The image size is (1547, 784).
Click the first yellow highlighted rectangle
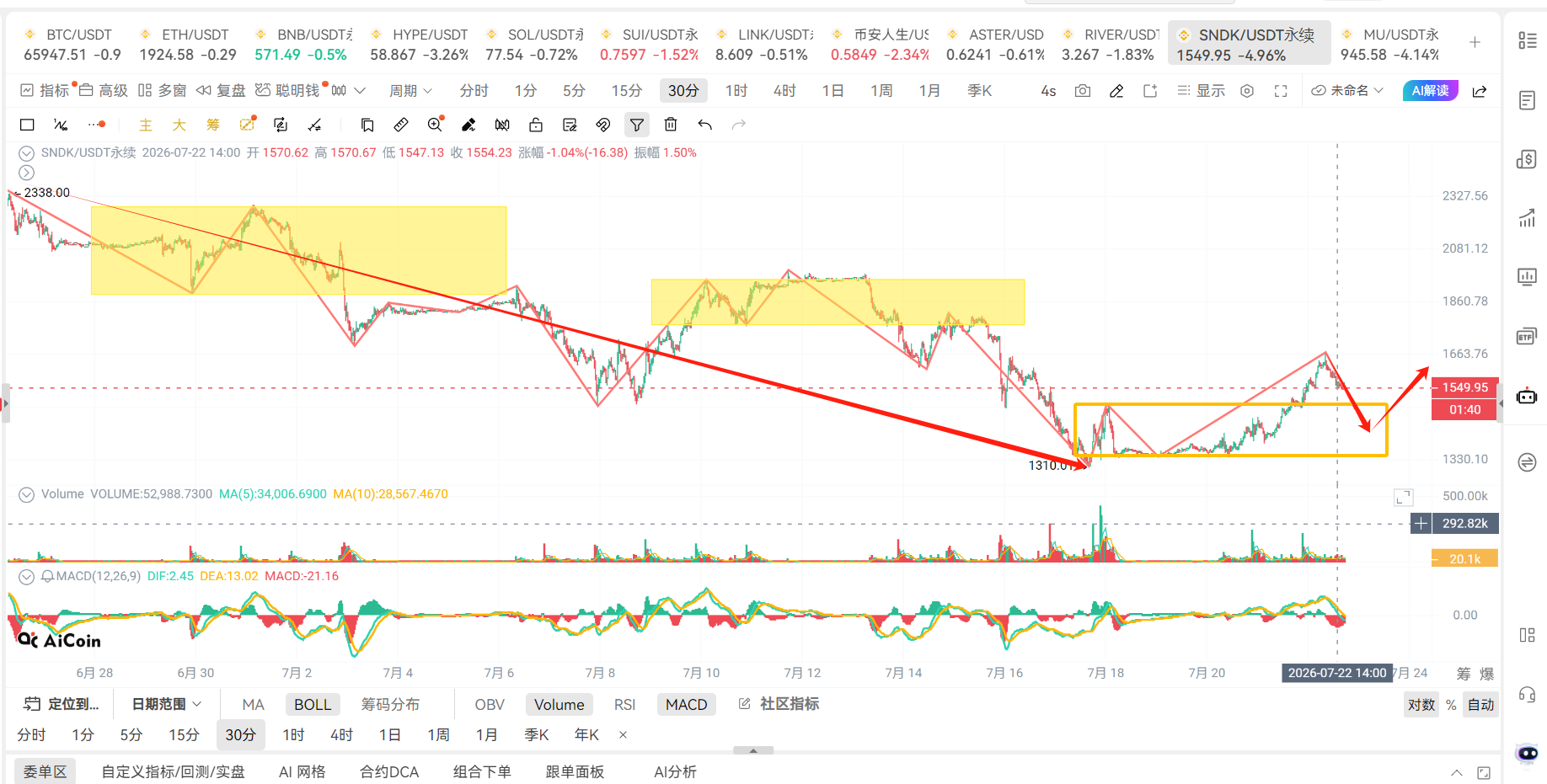[298, 250]
